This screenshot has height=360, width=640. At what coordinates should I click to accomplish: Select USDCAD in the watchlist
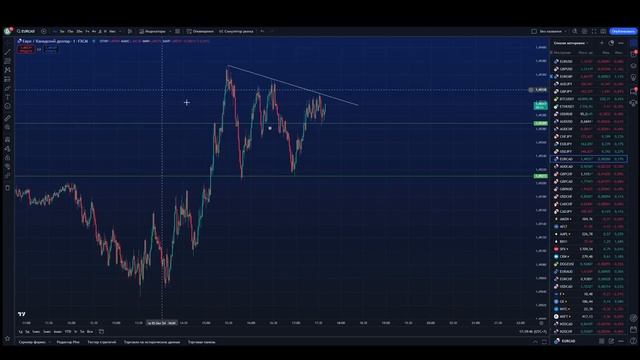(589, 287)
